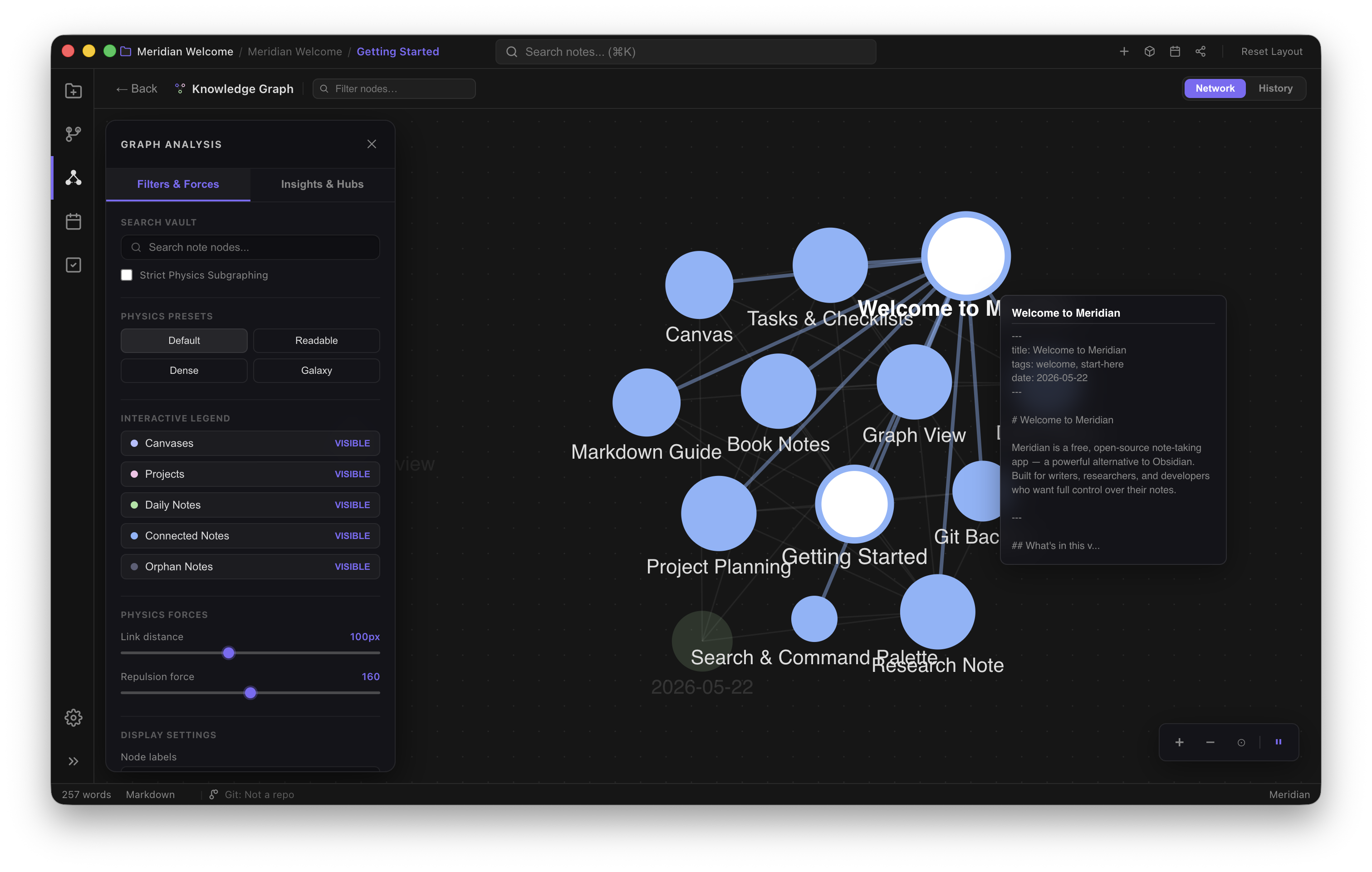1372x872 pixels.
Task: Click the Markdown status bar entry
Action: [x=150, y=794]
